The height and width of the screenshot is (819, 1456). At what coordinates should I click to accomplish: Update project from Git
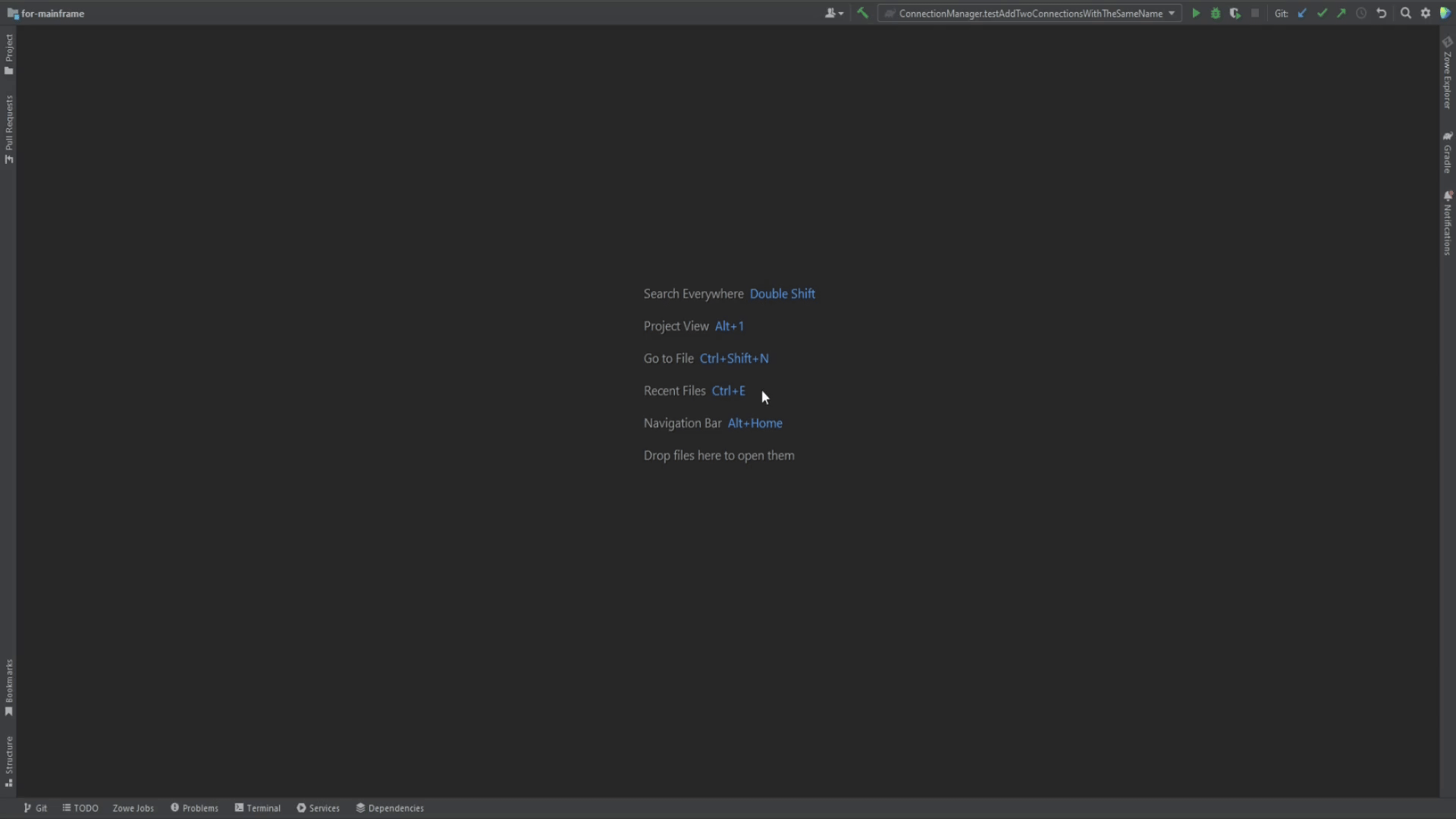pyautogui.click(x=1302, y=13)
